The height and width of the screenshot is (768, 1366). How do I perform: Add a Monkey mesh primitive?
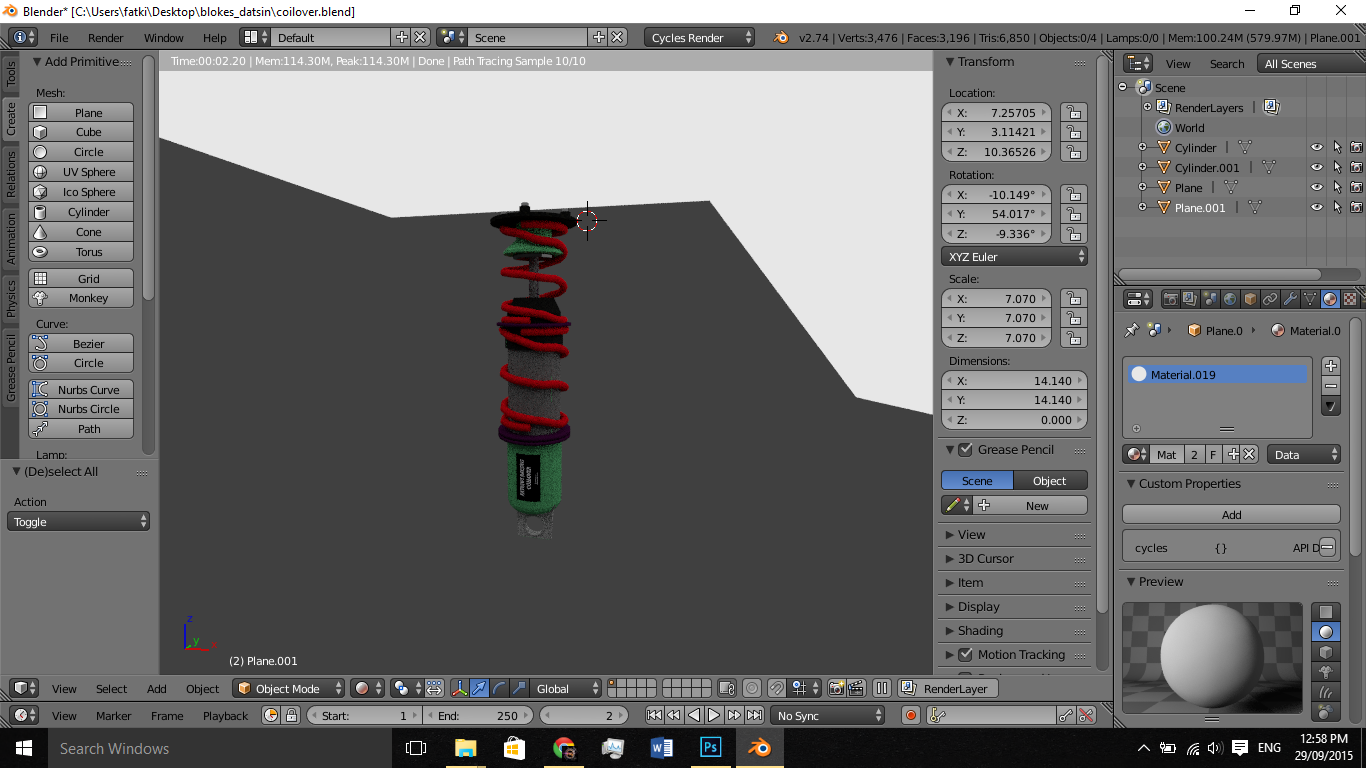point(81,298)
